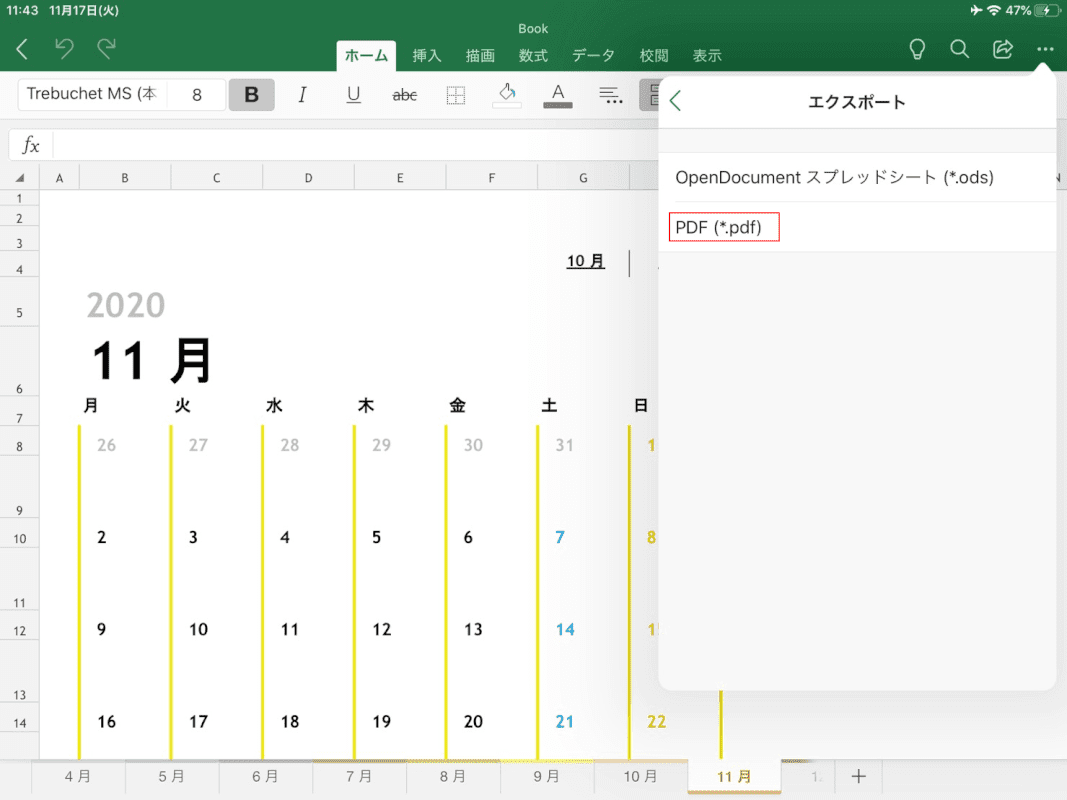Switch to the 校閲 tab
Screen dimensions: 1067x800
coord(654,56)
